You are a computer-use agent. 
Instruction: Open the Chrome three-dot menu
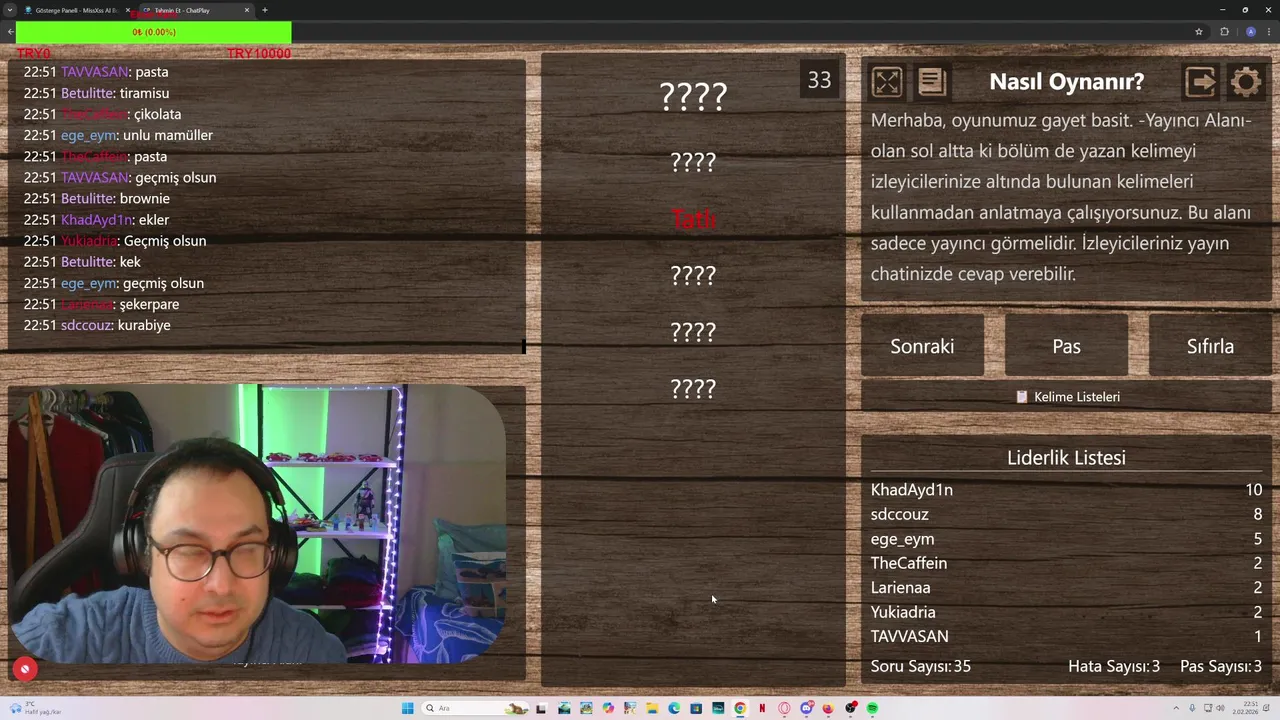(1270, 32)
